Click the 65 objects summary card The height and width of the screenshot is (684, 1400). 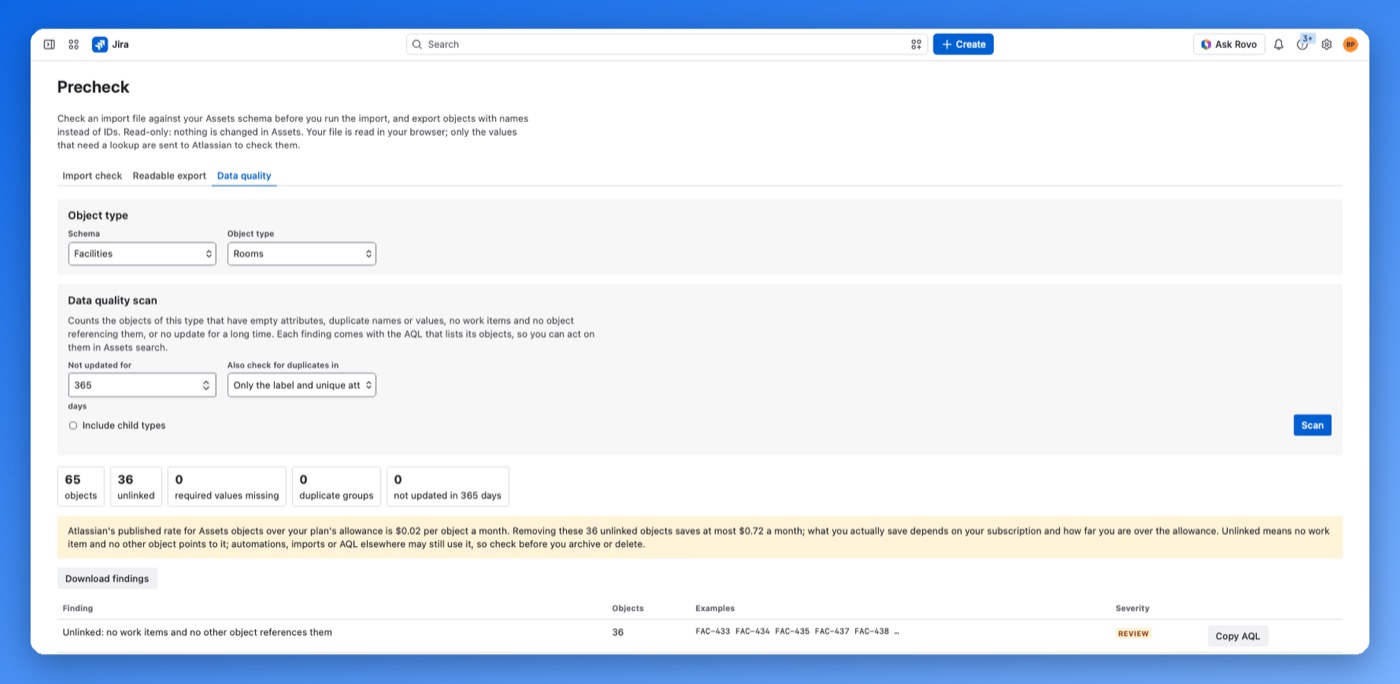coord(81,486)
